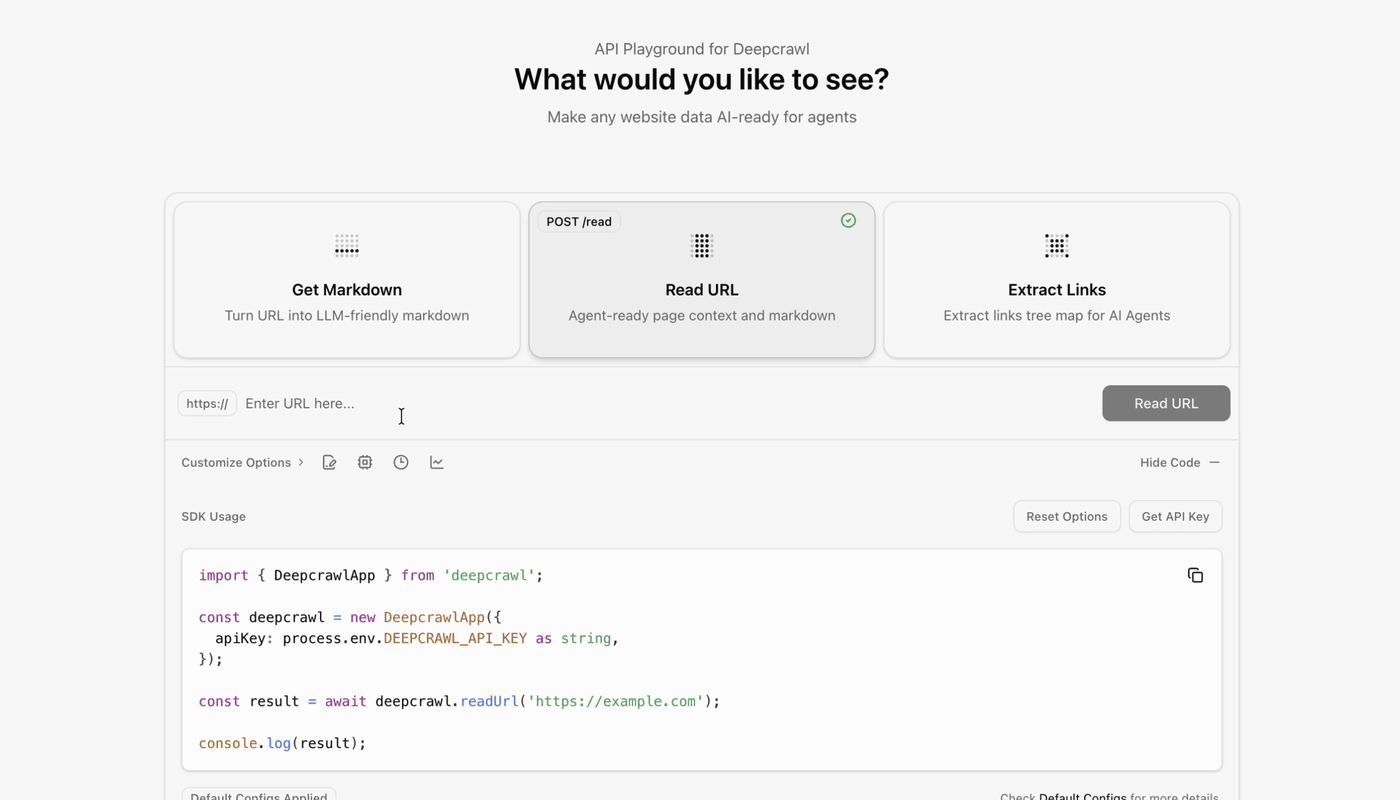Click the POST /read badge
1400x800 pixels.
pos(579,221)
